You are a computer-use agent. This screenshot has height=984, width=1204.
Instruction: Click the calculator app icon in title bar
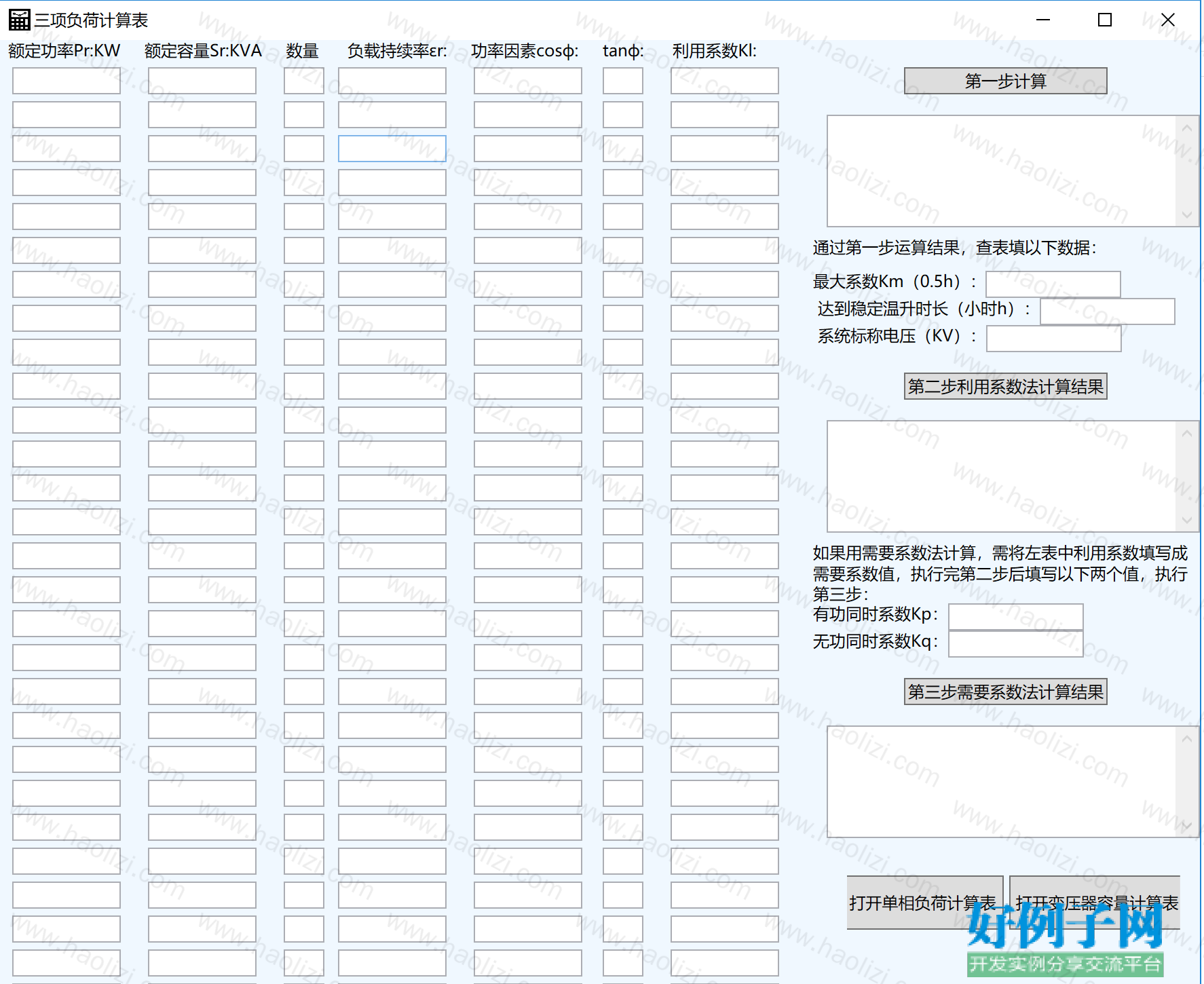point(19,20)
